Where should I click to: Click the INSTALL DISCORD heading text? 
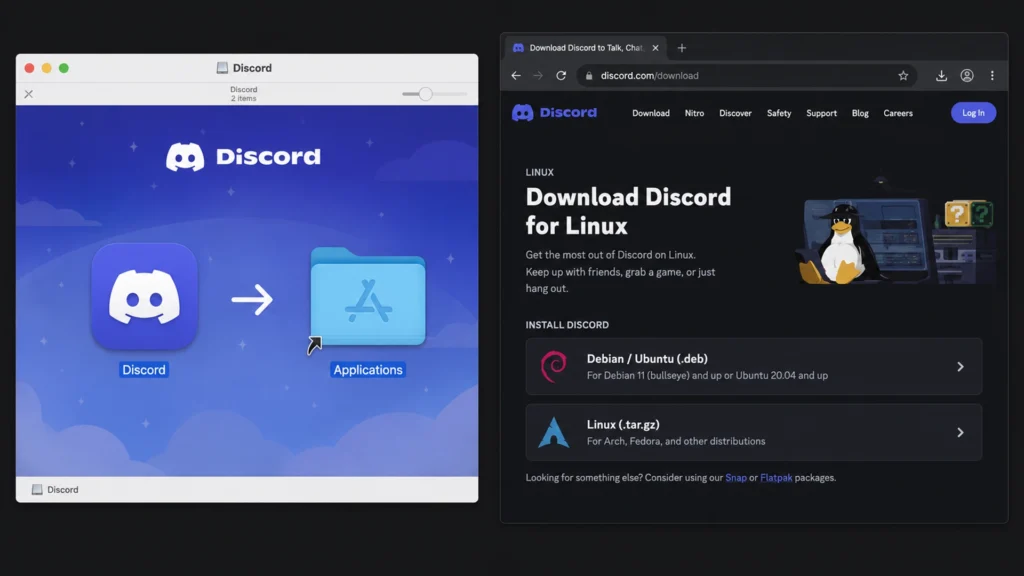click(567, 325)
